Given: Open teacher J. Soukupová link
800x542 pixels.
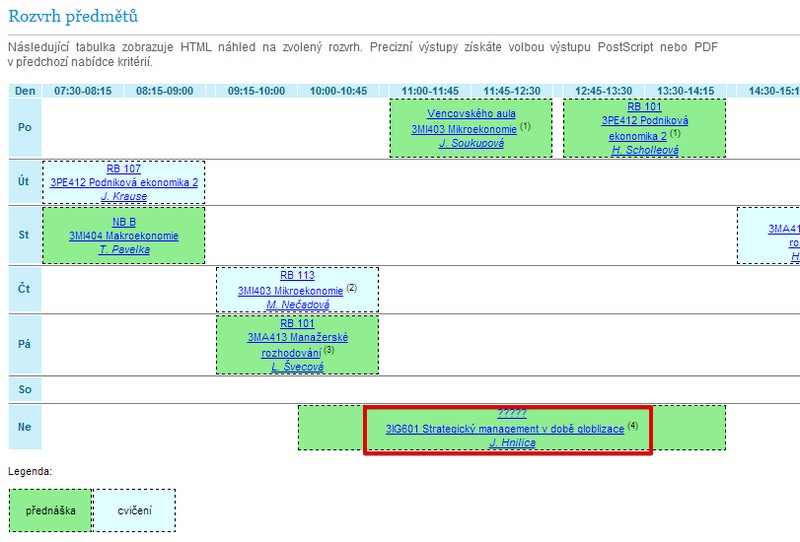Looking at the screenshot, I should coord(471,144).
